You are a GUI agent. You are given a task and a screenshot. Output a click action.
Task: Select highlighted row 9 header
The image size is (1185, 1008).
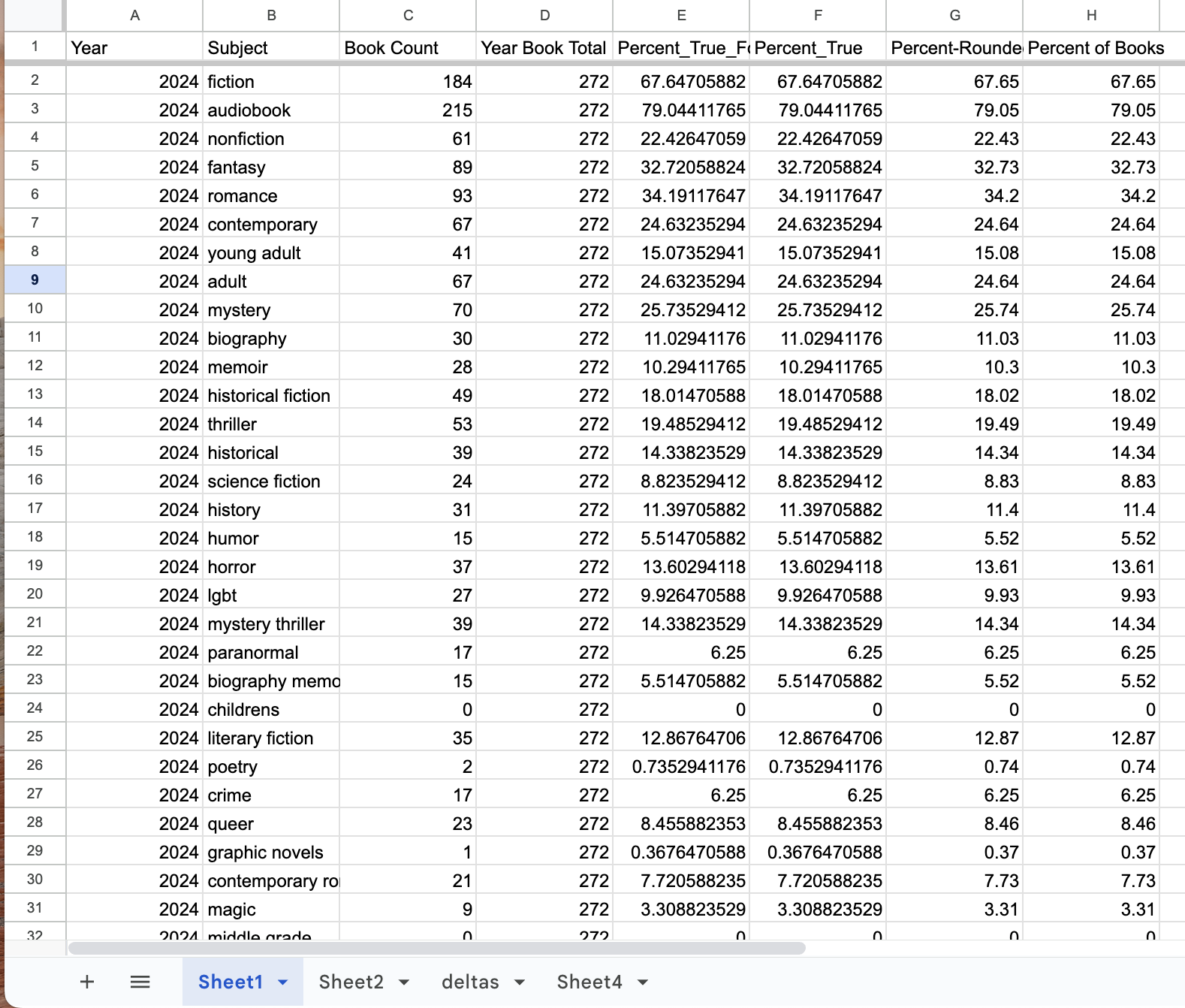pyautogui.click(x=35, y=280)
